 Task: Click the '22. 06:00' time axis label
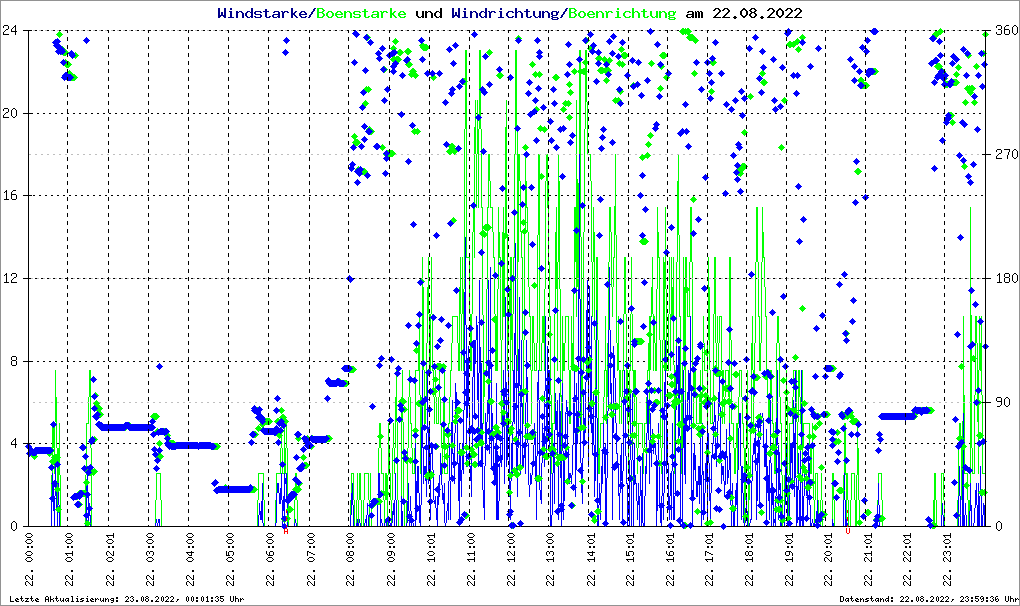(x=269, y=559)
